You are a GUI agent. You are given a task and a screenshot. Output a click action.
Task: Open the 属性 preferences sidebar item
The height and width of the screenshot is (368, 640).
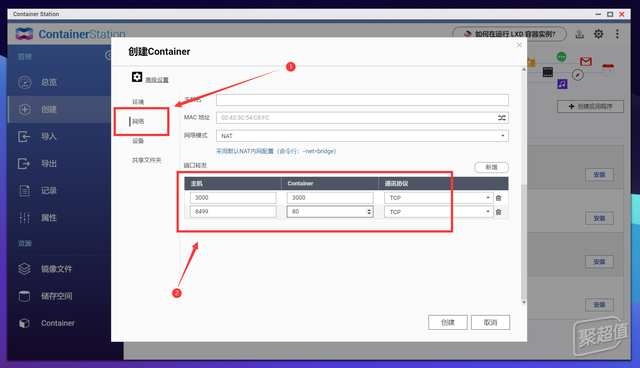point(59,217)
